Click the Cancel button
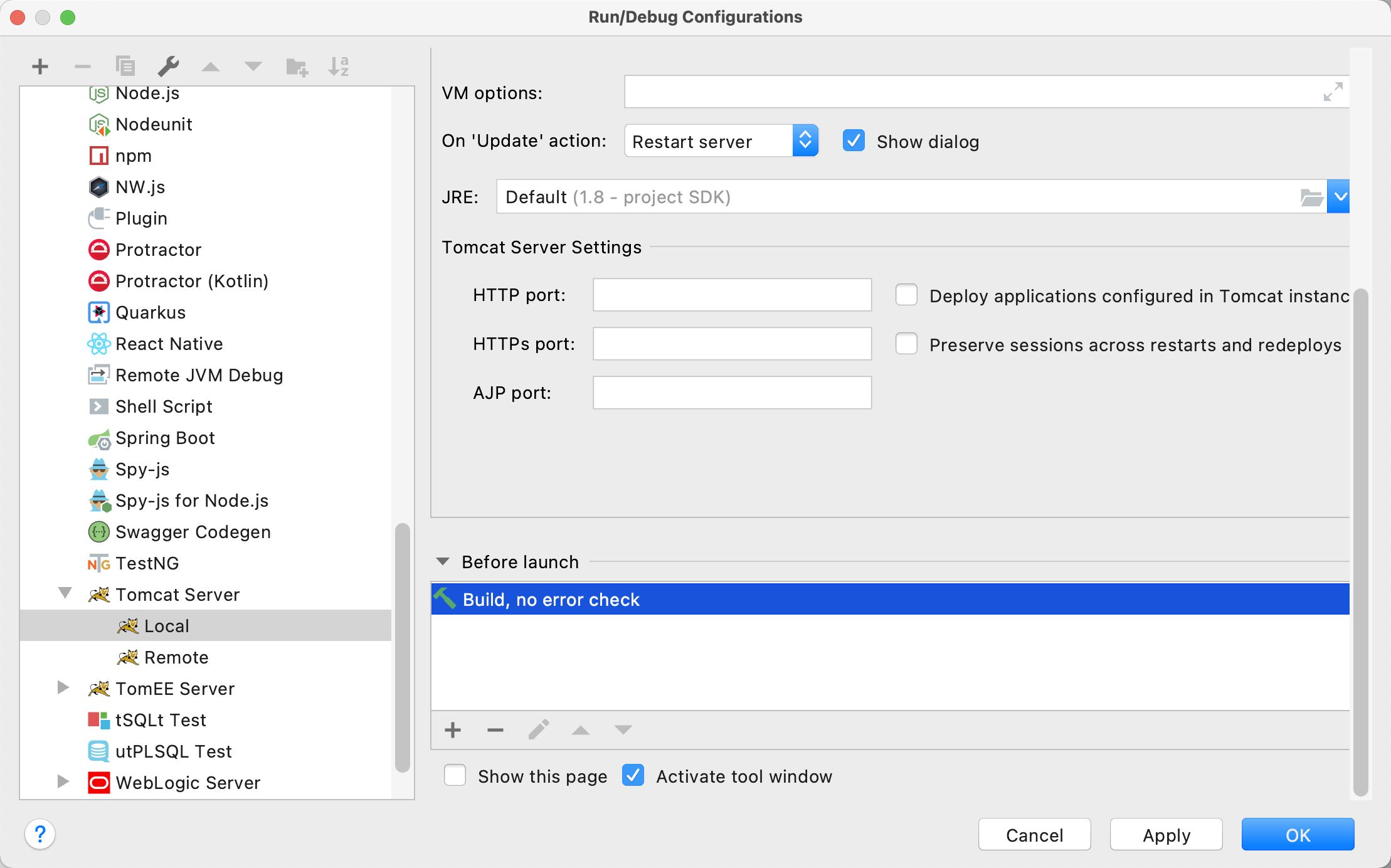 coord(1034,835)
